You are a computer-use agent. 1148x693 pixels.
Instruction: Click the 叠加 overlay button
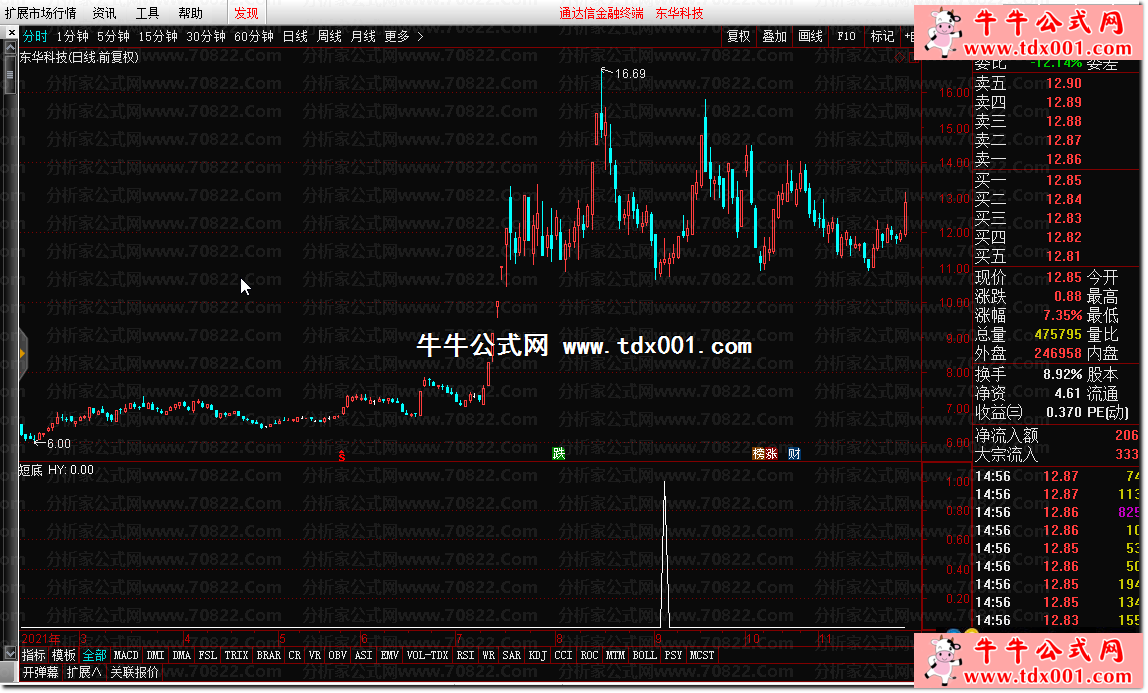(x=775, y=36)
